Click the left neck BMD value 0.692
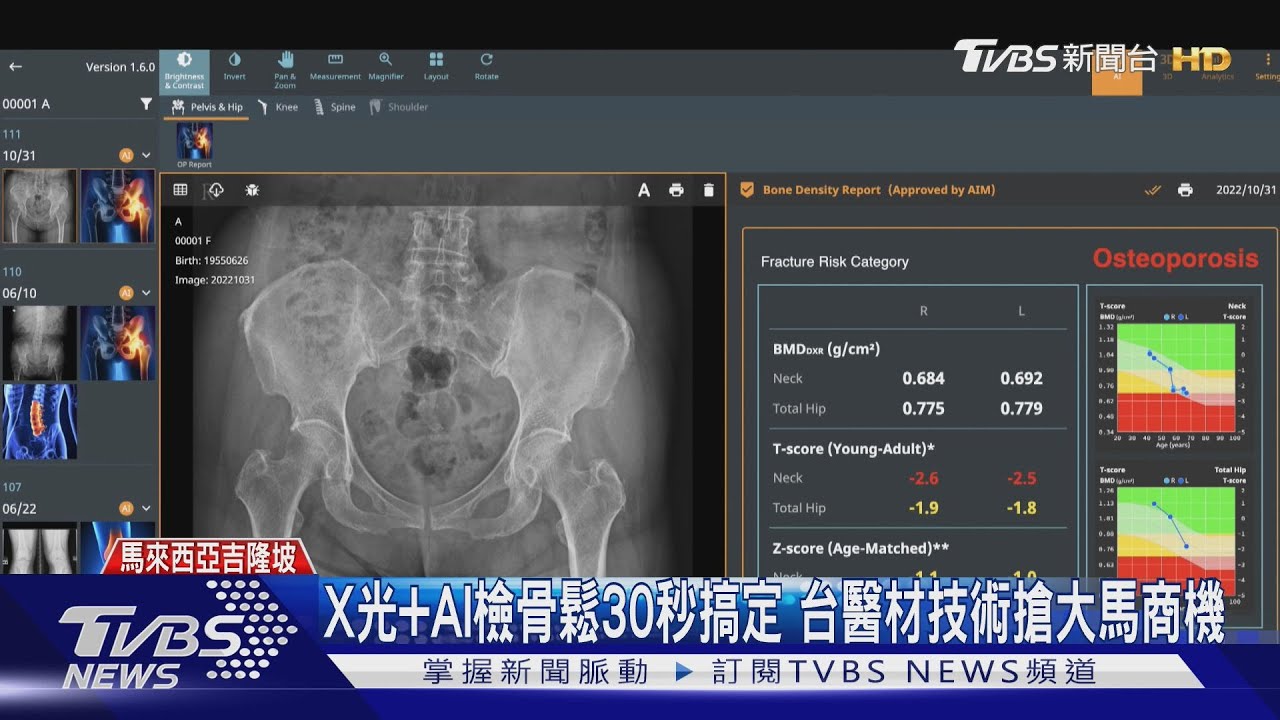1280x720 pixels. point(1021,378)
